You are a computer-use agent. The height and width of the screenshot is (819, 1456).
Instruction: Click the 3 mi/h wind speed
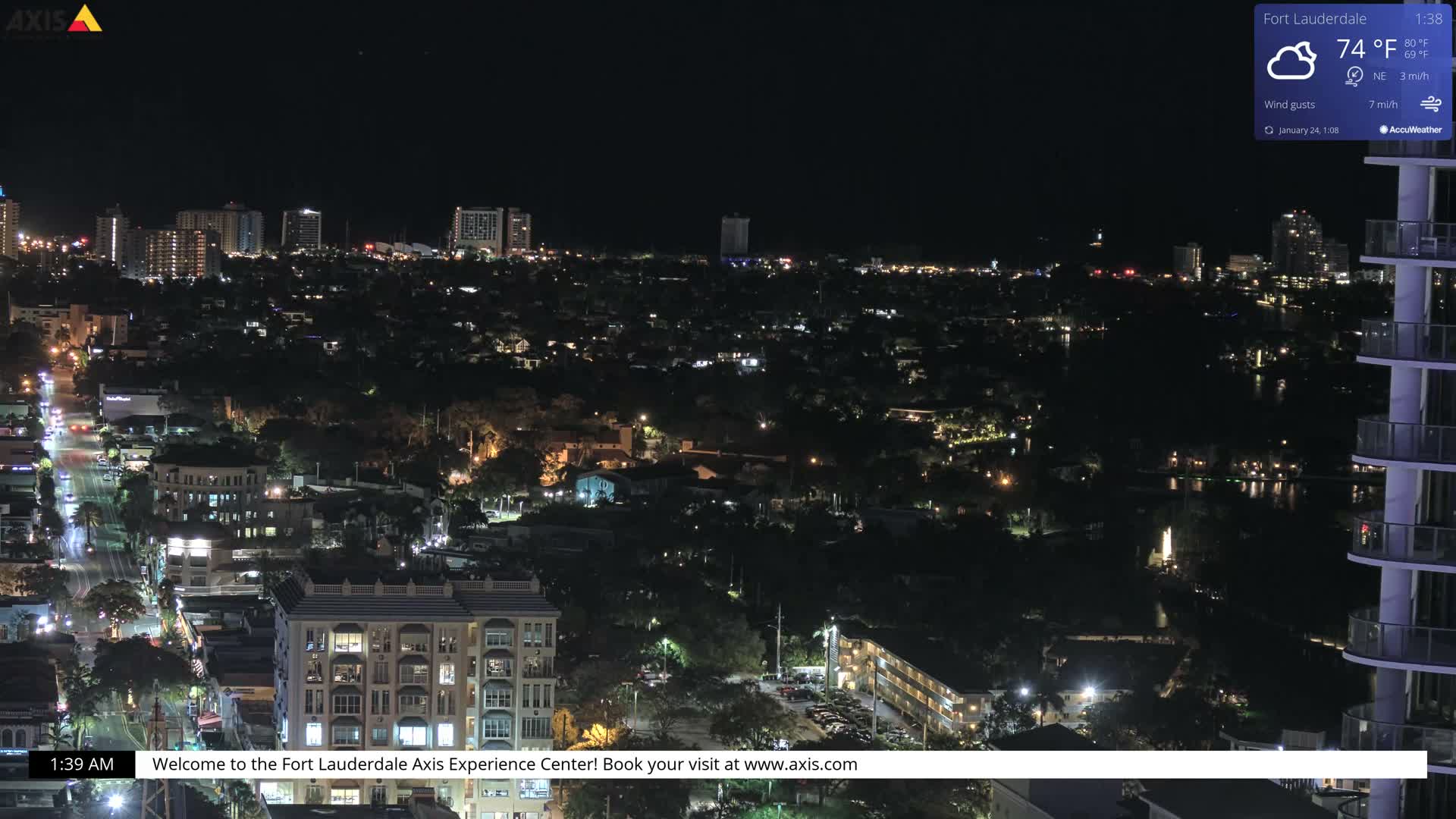(x=1414, y=76)
